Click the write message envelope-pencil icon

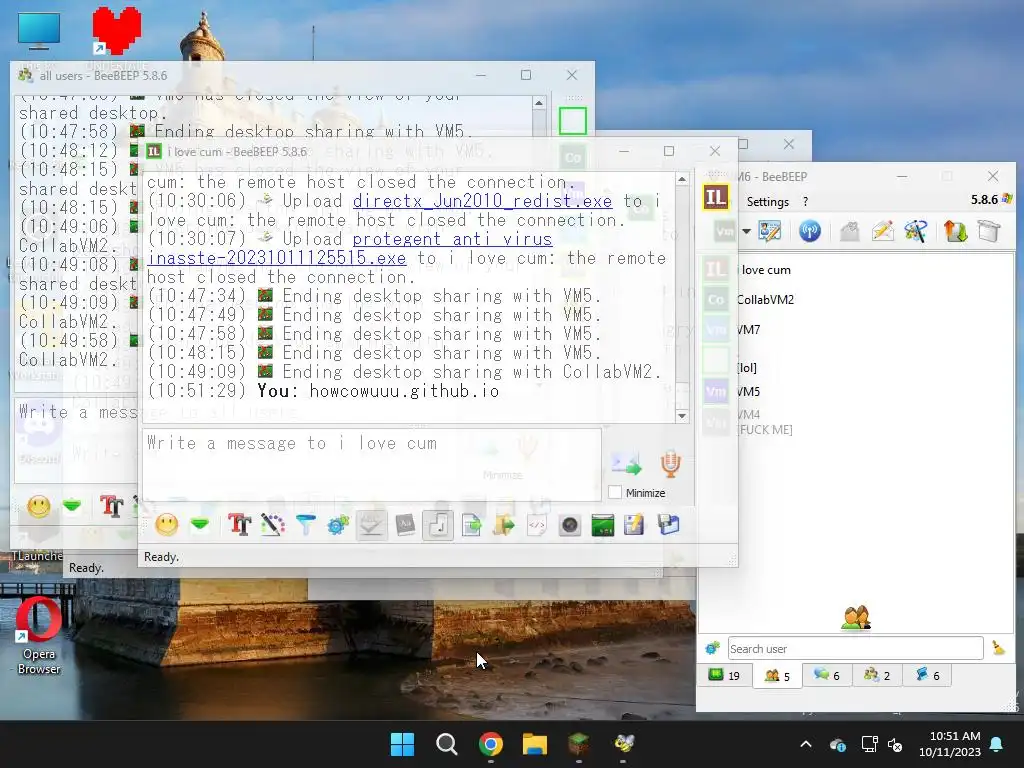882,231
